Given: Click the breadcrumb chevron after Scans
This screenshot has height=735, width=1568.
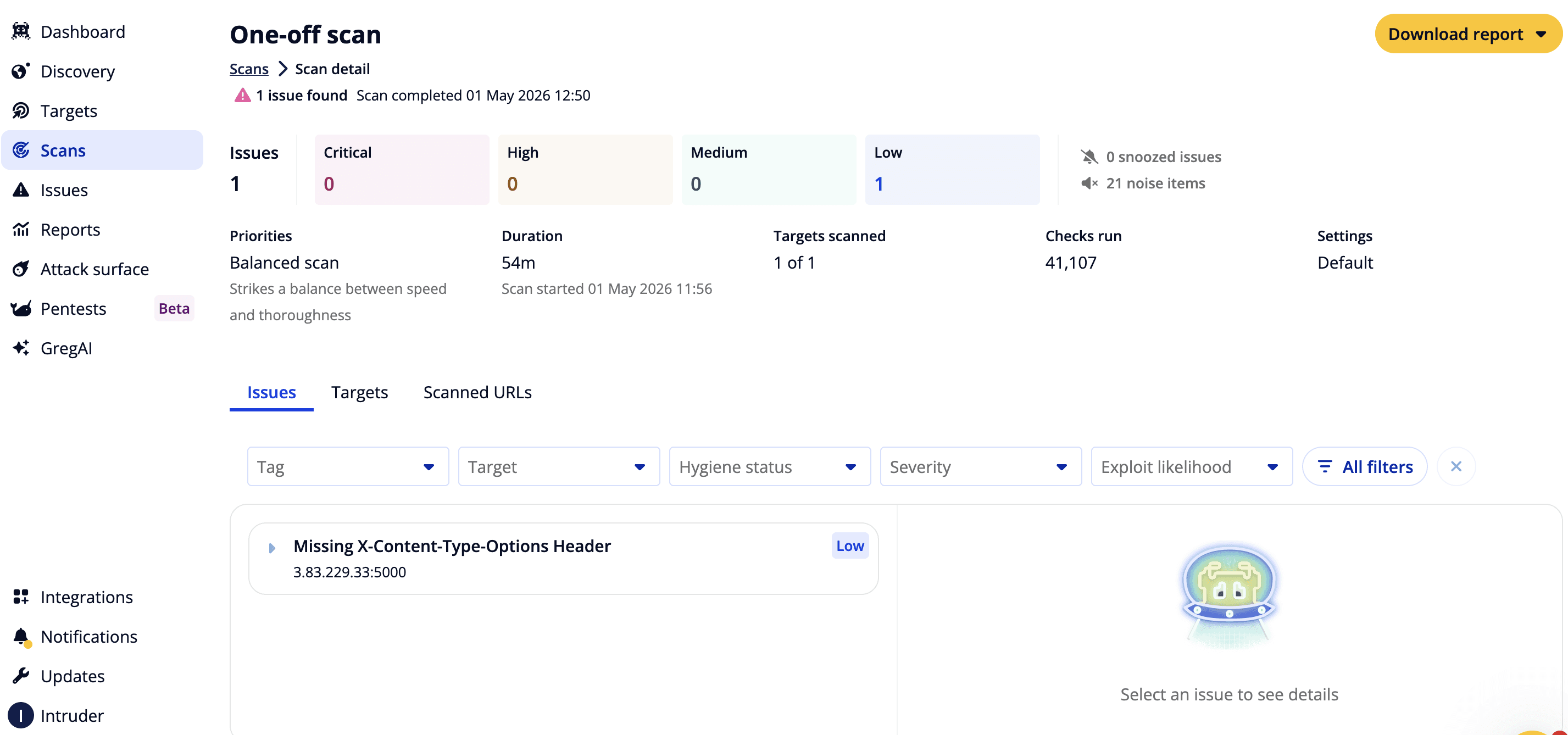Looking at the screenshot, I should click(282, 69).
